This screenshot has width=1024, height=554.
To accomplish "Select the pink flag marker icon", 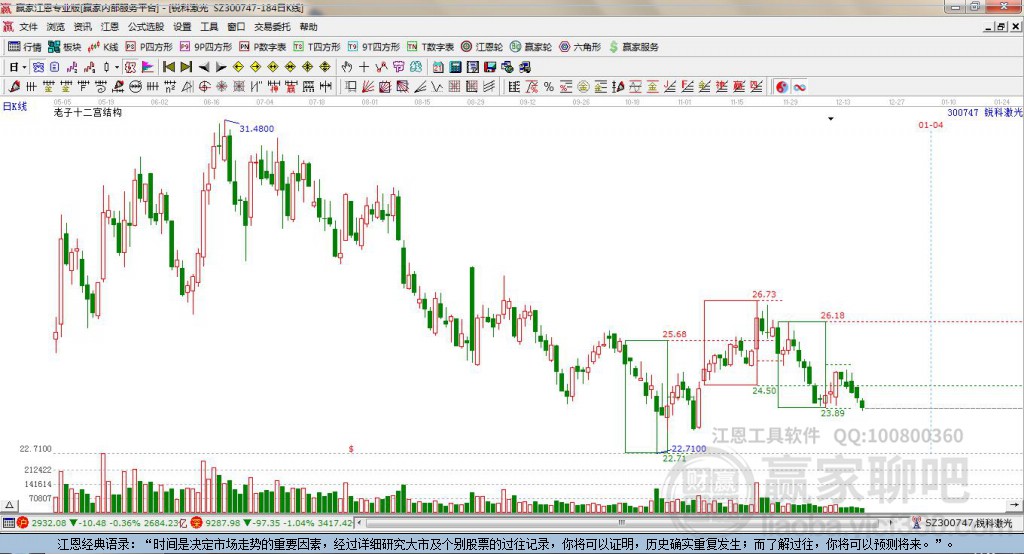I will (148, 67).
